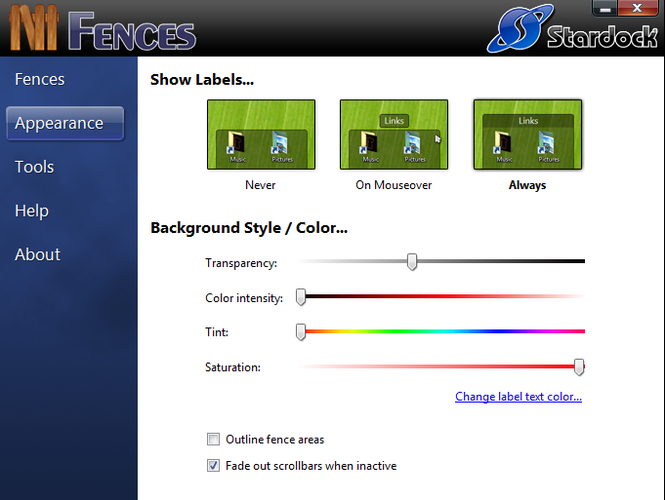
Task: Click the Color intensity slider handle
Action: tap(301, 297)
